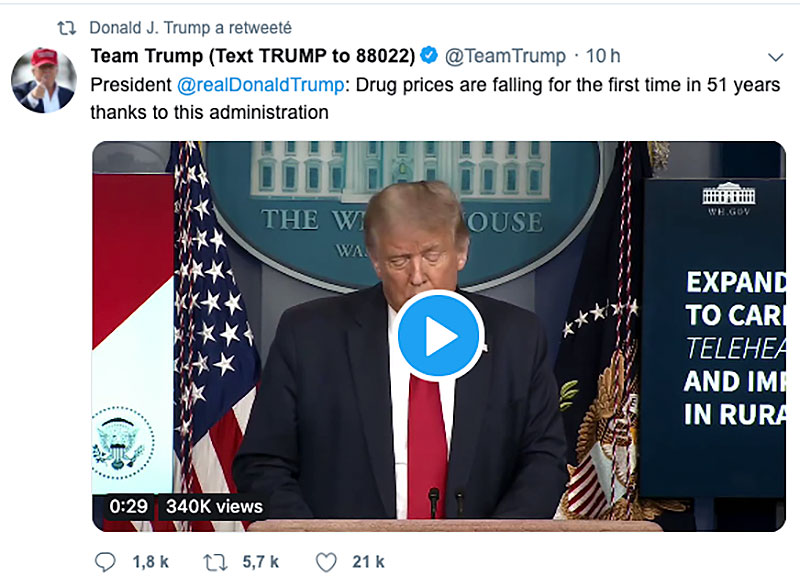Open the tweet options chevron
Viewport: 800px width, 585px height.
tap(776, 56)
